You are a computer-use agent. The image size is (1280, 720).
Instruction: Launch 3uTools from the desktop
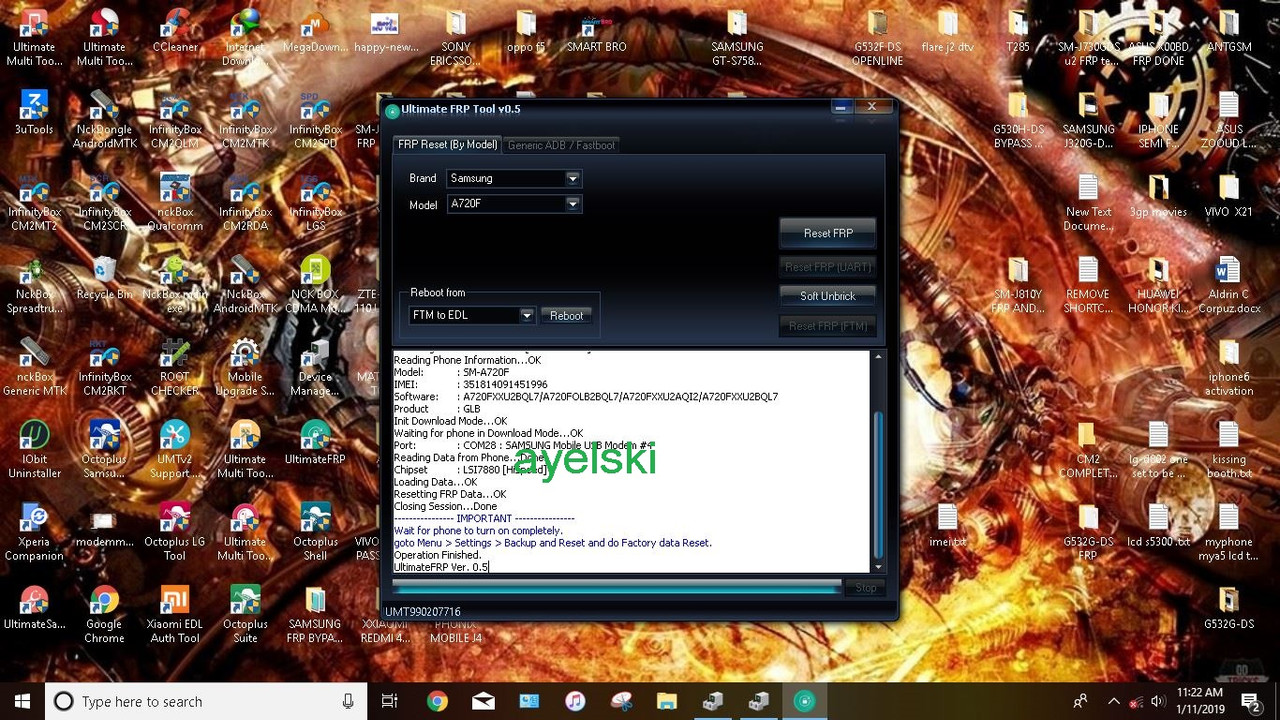tap(34, 113)
